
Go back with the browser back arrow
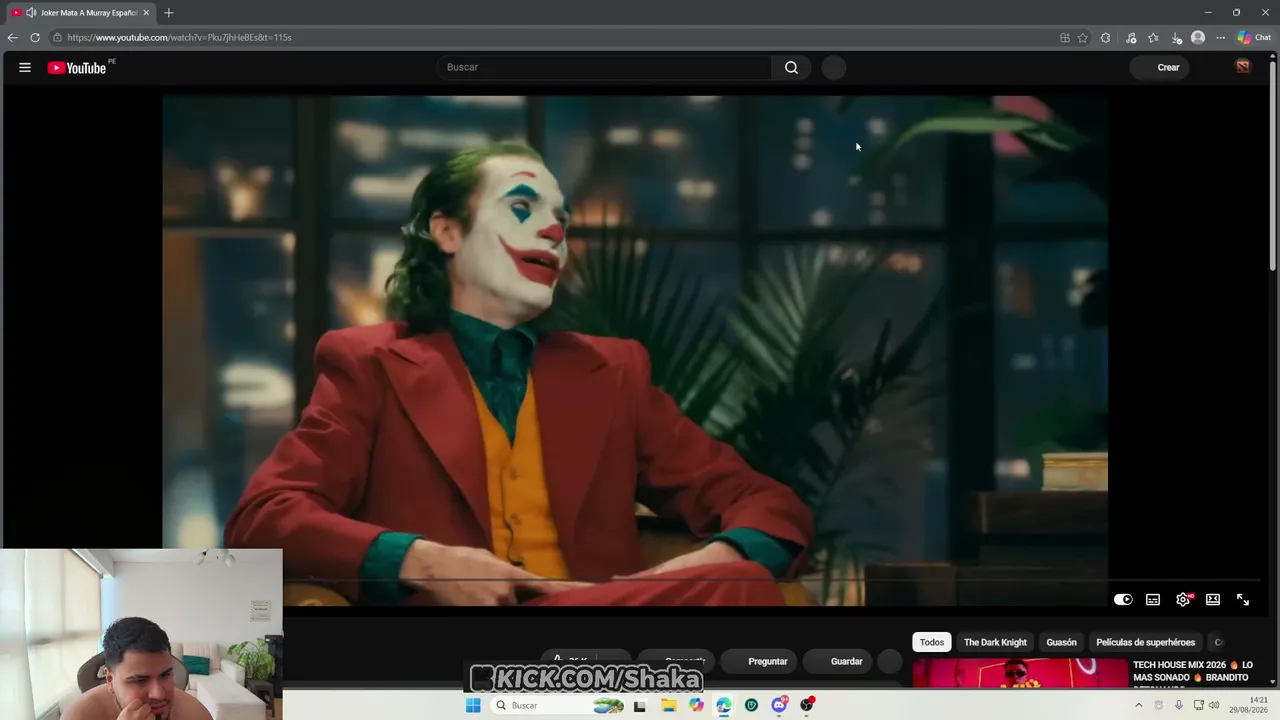pyautogui.click(x=12, y=38)
